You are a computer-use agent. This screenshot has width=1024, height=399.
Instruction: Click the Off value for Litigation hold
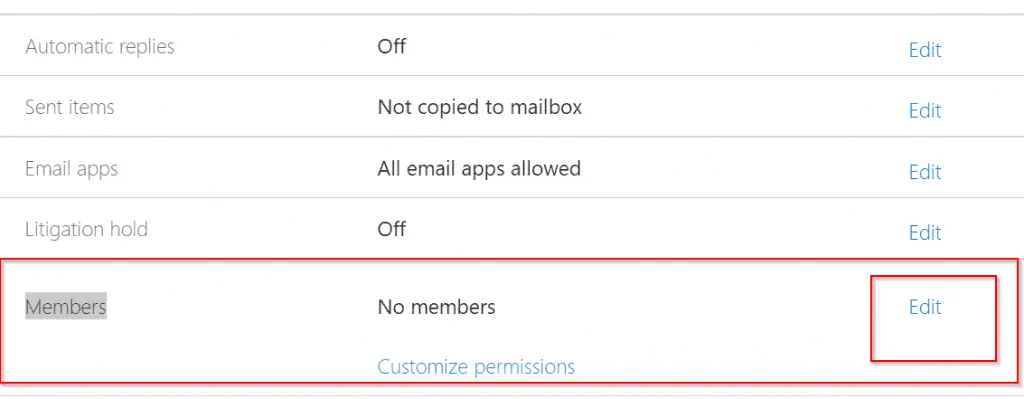[x=391, y=229]
